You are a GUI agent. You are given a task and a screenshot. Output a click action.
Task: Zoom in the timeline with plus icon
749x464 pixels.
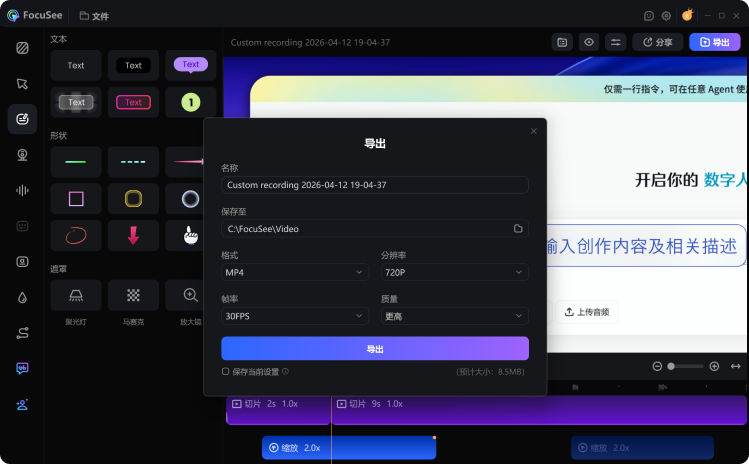[714, 366]
